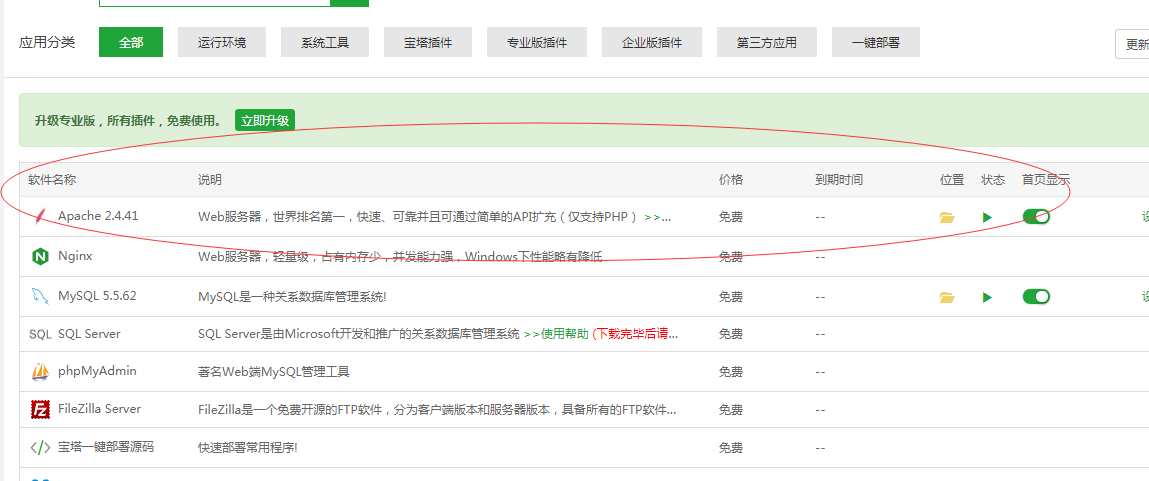This screenshot has width=1149, height=481.
Task: Click phpMyAdmin software name
Action: (x=97, y=372)
